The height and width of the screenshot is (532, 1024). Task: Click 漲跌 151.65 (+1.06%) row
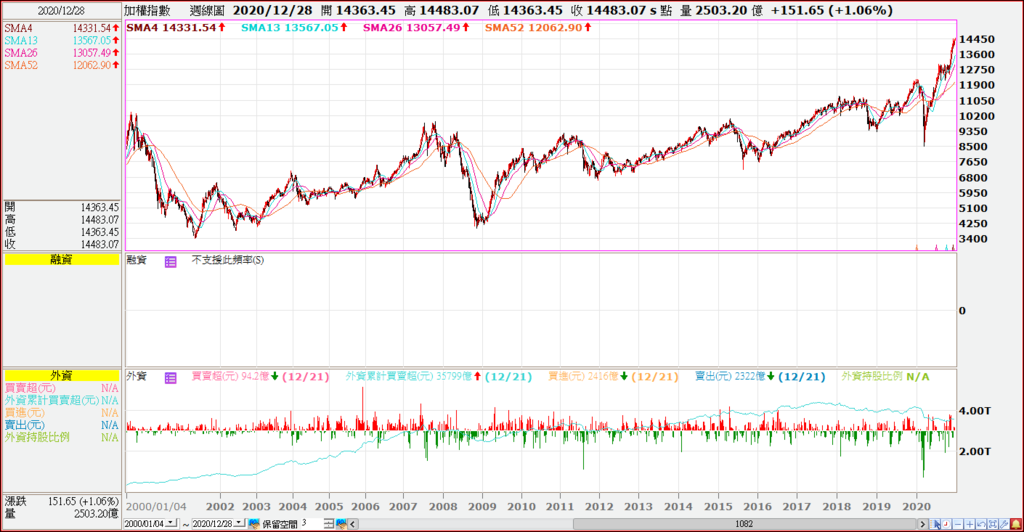click(61, 501)
